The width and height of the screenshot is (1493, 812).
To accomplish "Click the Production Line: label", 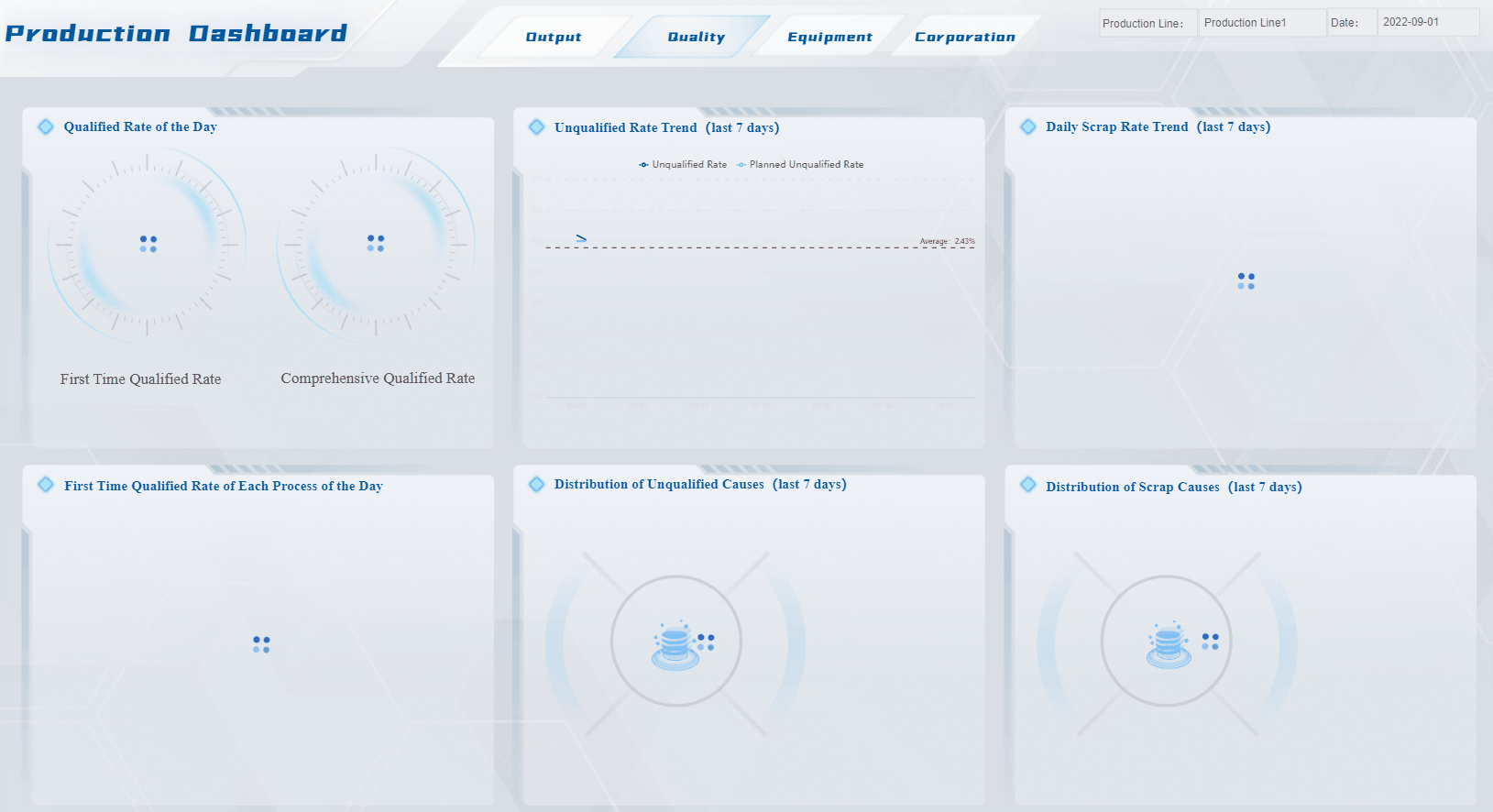I will coord(1143,24).
